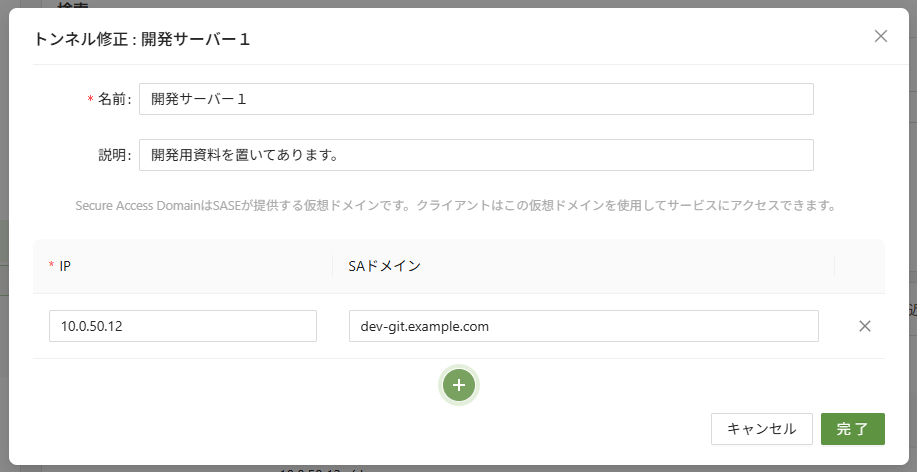Confirm changes with the 完了 button
Viewport: 917px width, 472px height.
coord(852,429)
